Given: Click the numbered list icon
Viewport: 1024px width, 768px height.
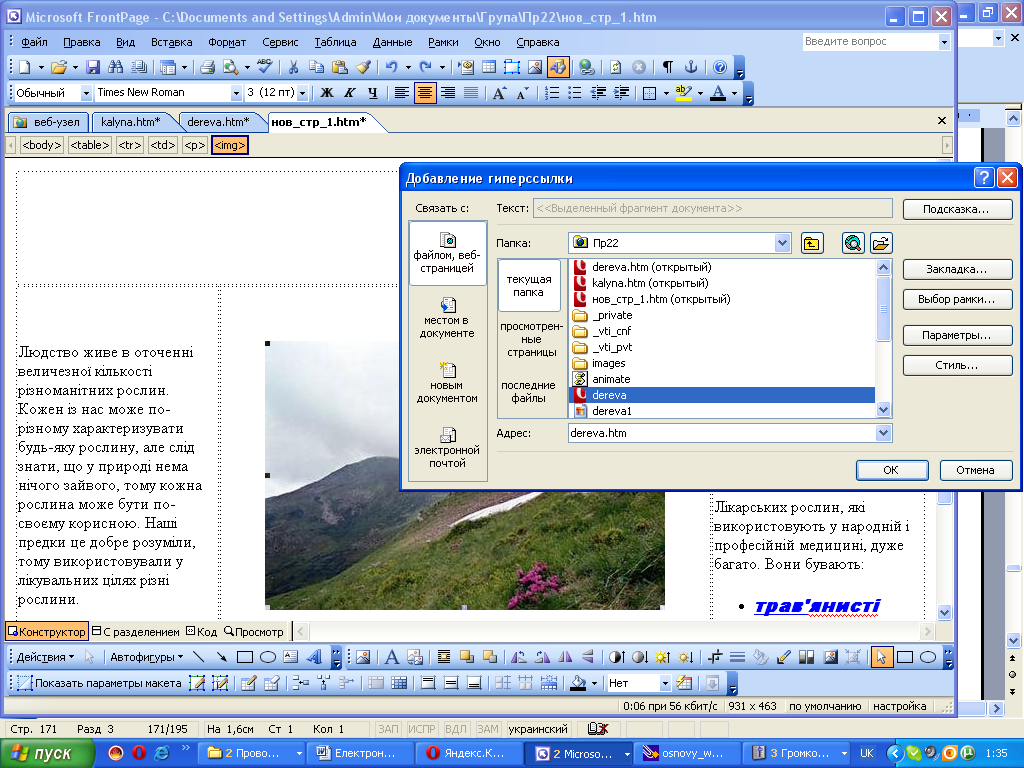Looking at the screenshot, I should click(552, 93).
